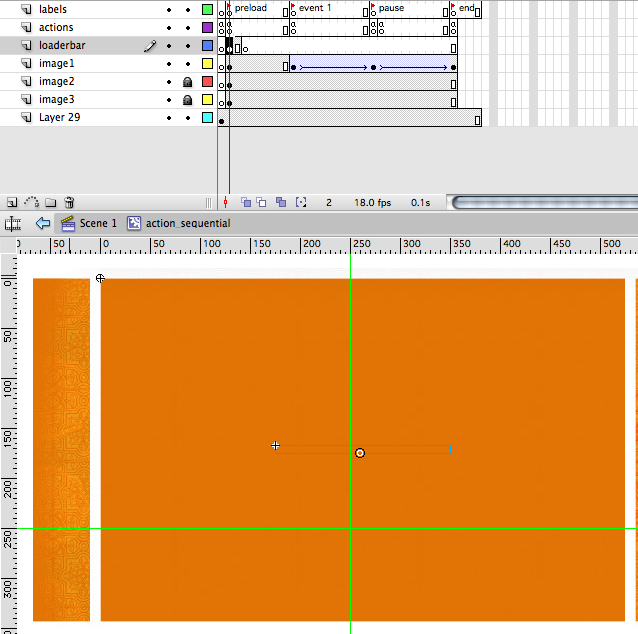Unlock the image2 layer
Image resolution: width=638 pixels, height=634 pixels.
[188, 82]
